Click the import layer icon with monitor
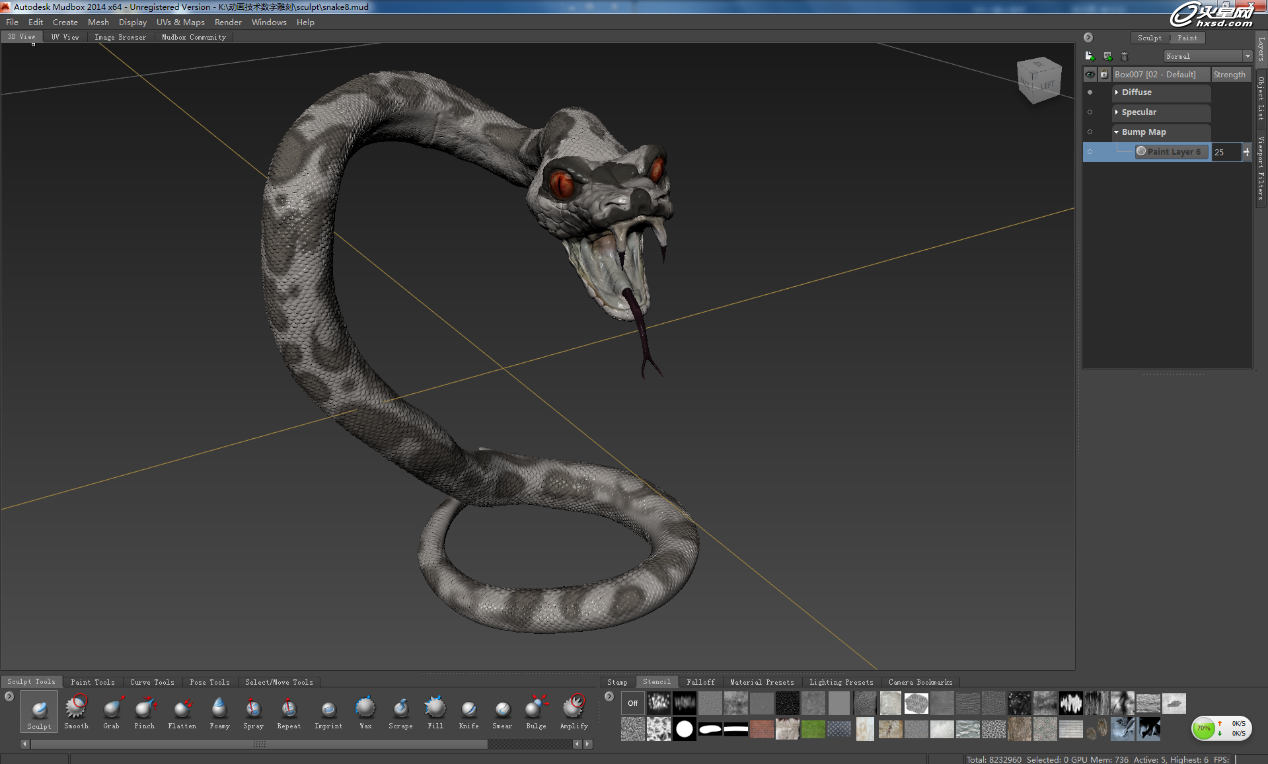The width and height of the screenshot is (1268, 764). point(1107,56)
